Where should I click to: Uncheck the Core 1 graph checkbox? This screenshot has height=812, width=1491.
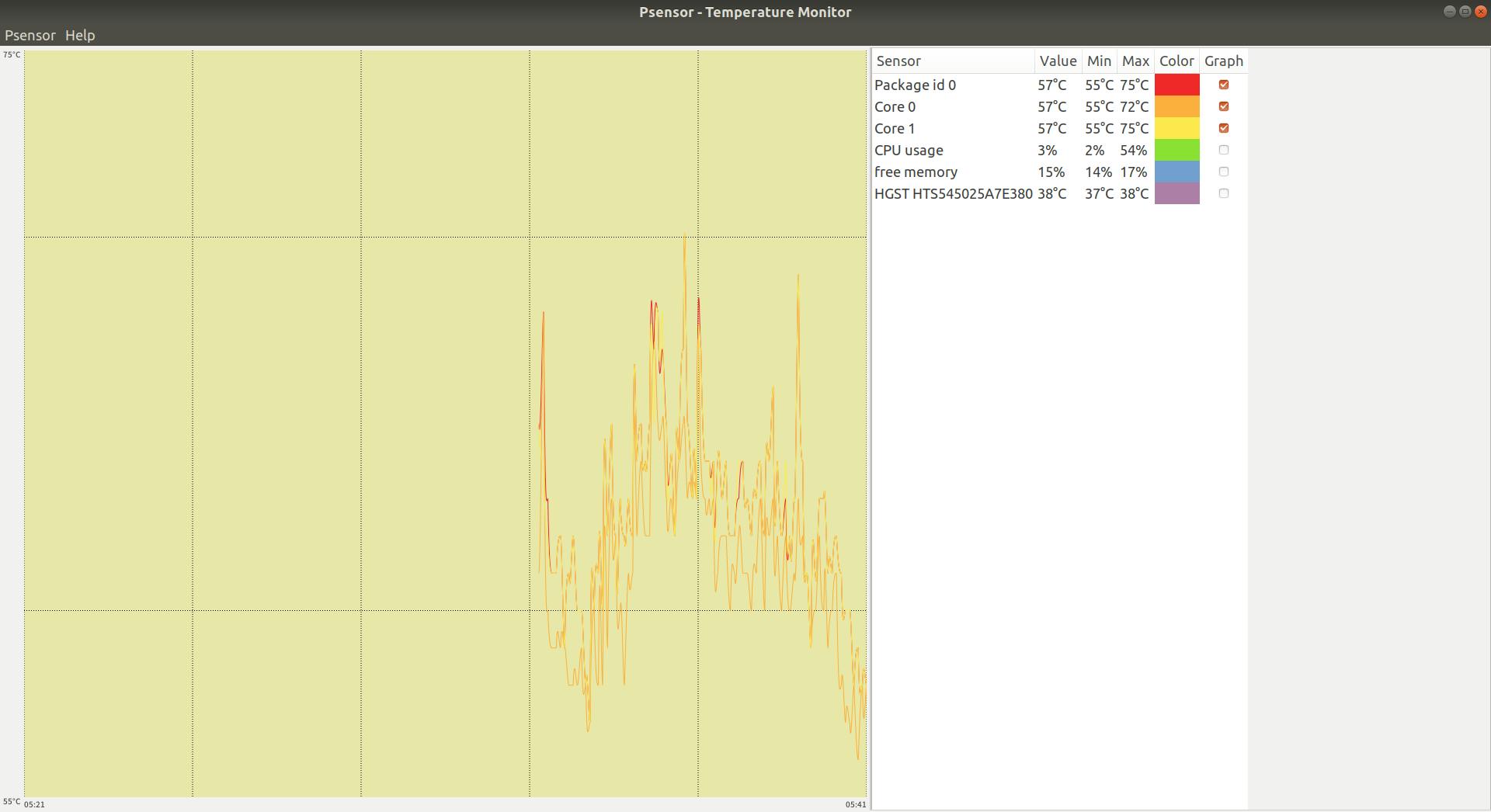pyautogui.click(x=1224, y=128)
